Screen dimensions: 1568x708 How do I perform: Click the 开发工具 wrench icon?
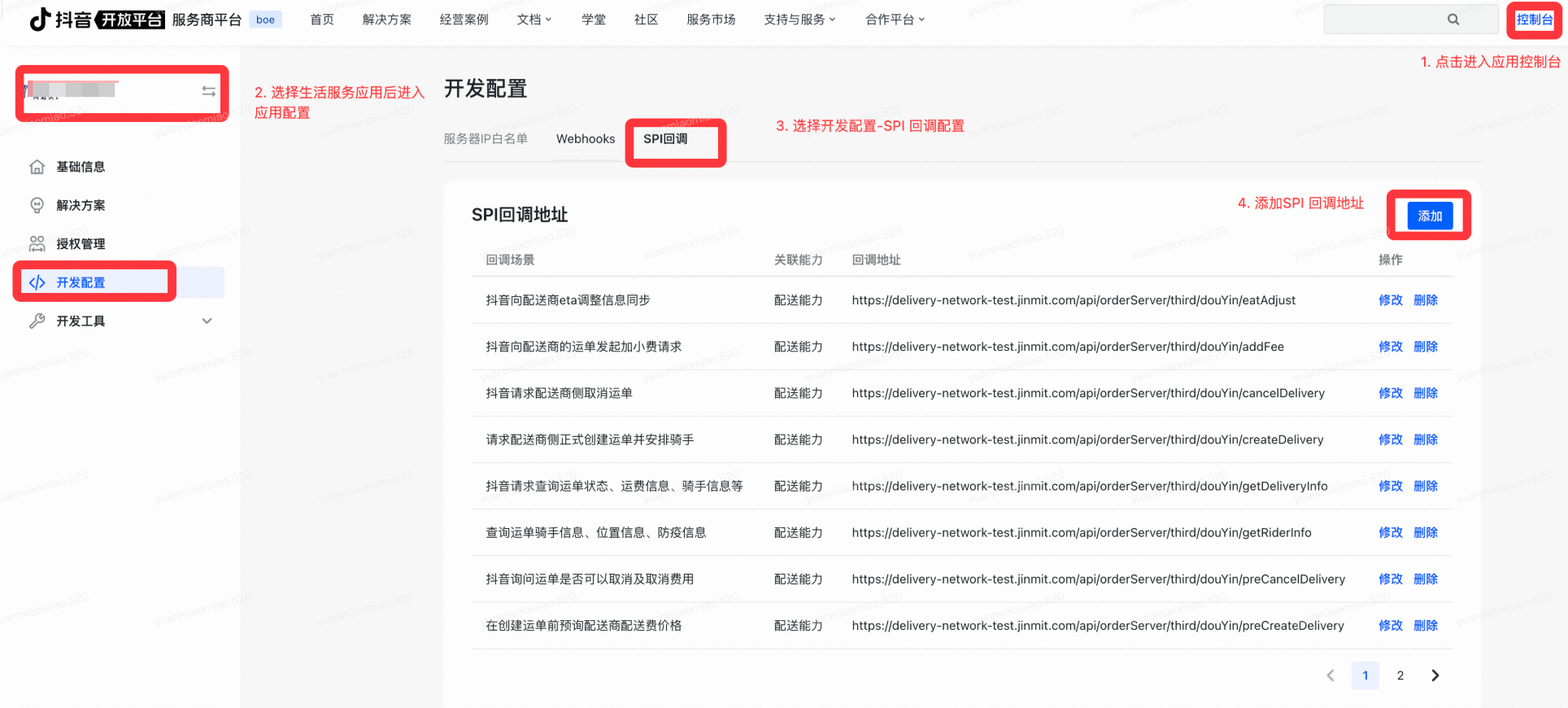pos(37,321)
